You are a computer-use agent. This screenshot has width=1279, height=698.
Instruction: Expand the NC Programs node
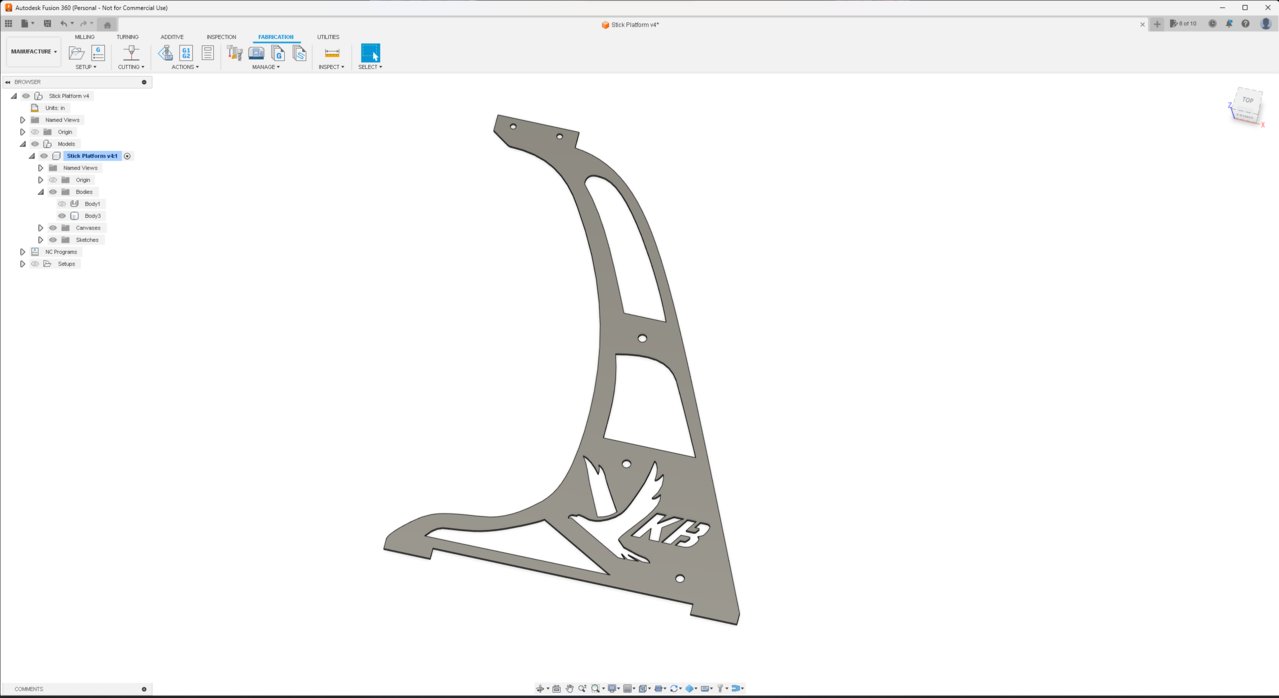point(23,252)
